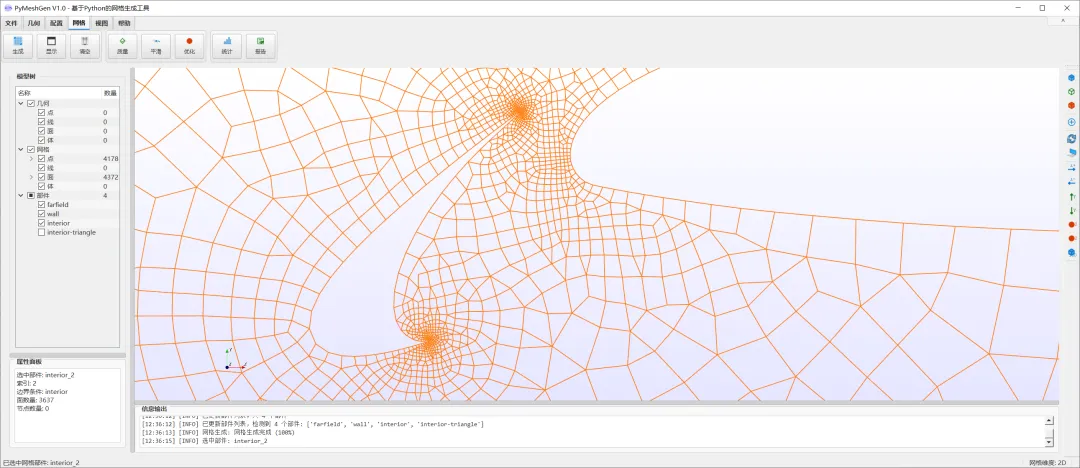Viewport: 1080px width, 468px height.
Task: Click the green wireframe cube view icon
Action: click(x=1072, y=92)
